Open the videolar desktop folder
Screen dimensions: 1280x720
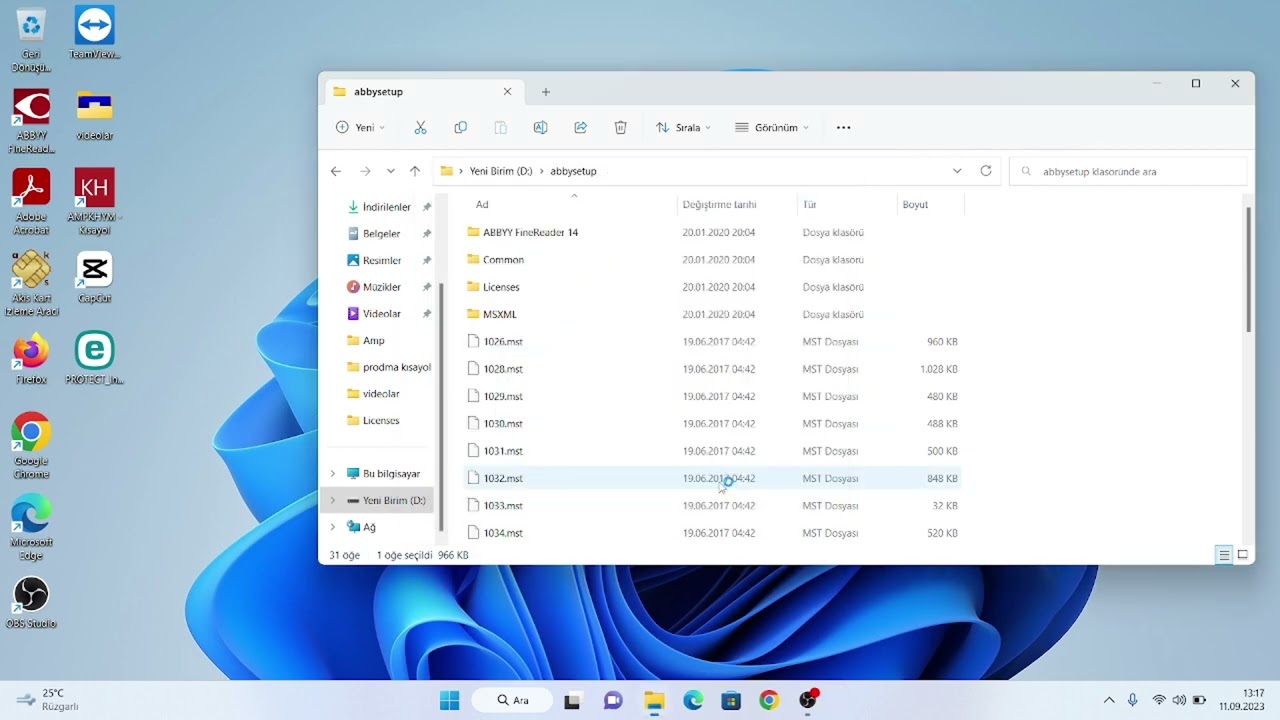tap(94, 114)
